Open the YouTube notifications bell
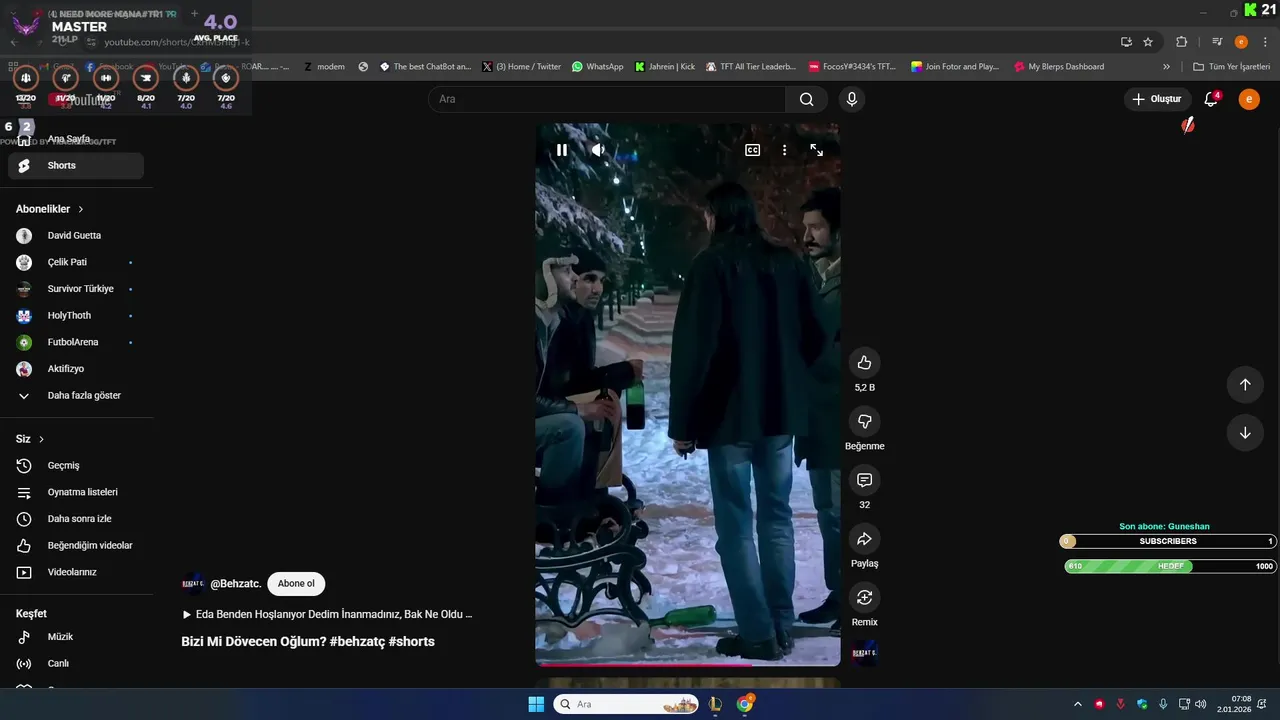The height and width of the screenshot is (720, 1280). coord(1211,99)
